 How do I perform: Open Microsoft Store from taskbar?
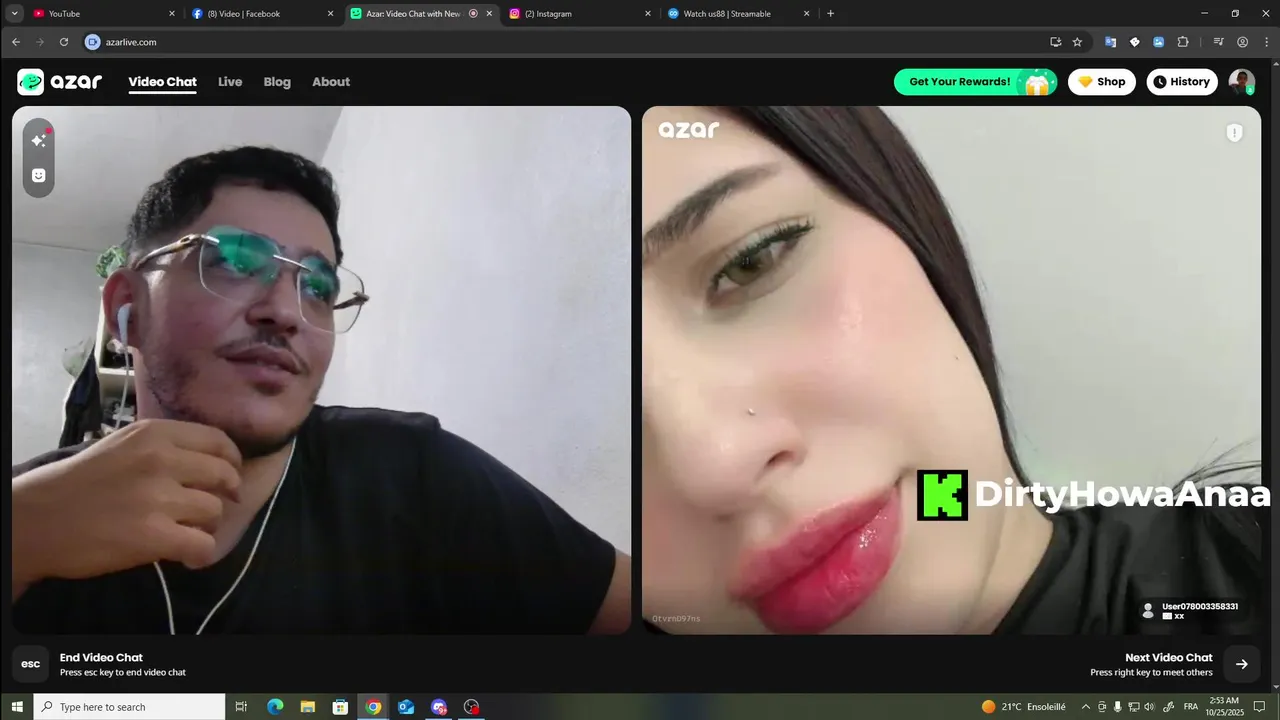(x=340, y=706)
